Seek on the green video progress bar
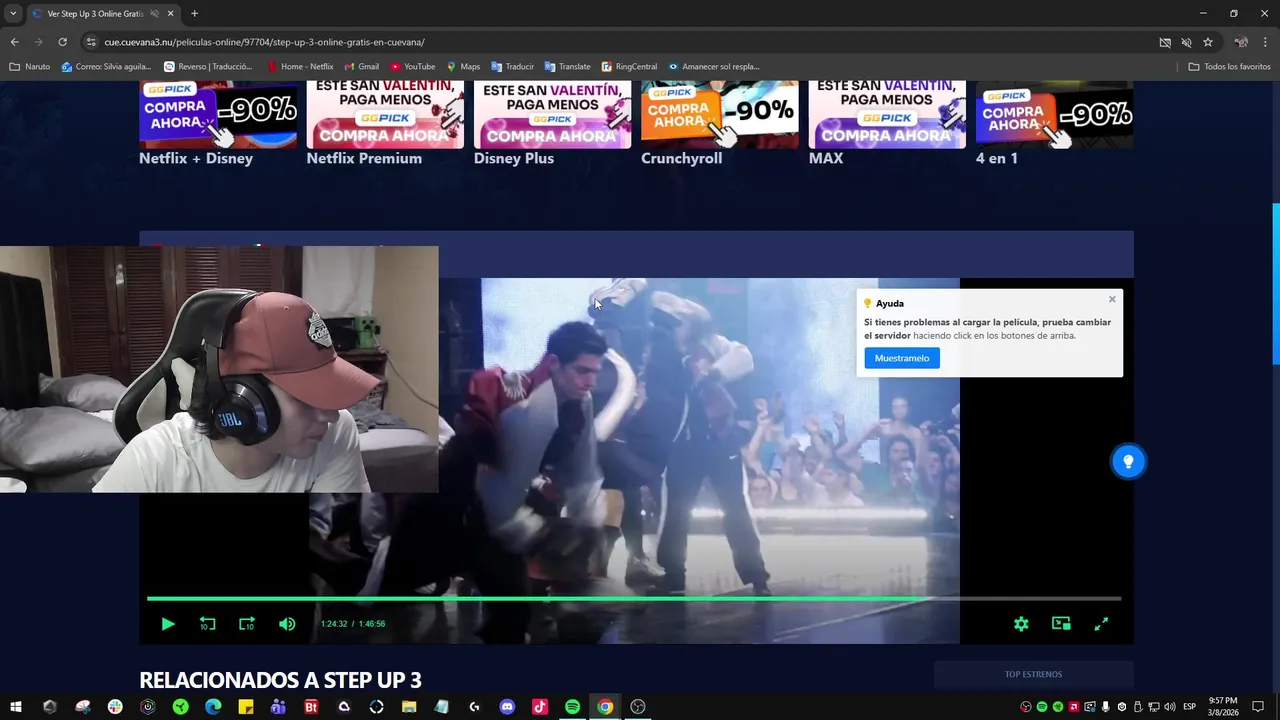1280x720 pixels. 634,599
